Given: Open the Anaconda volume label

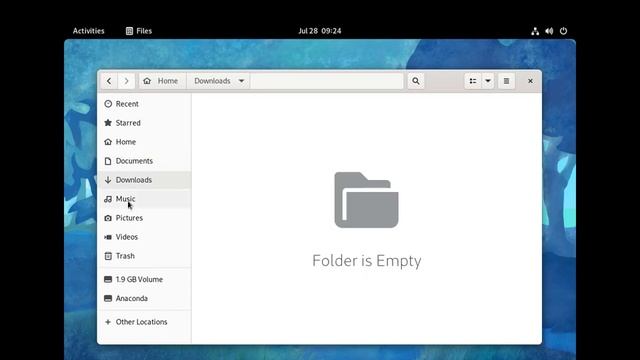Looking at the screenshot, I should click(131, 298).
